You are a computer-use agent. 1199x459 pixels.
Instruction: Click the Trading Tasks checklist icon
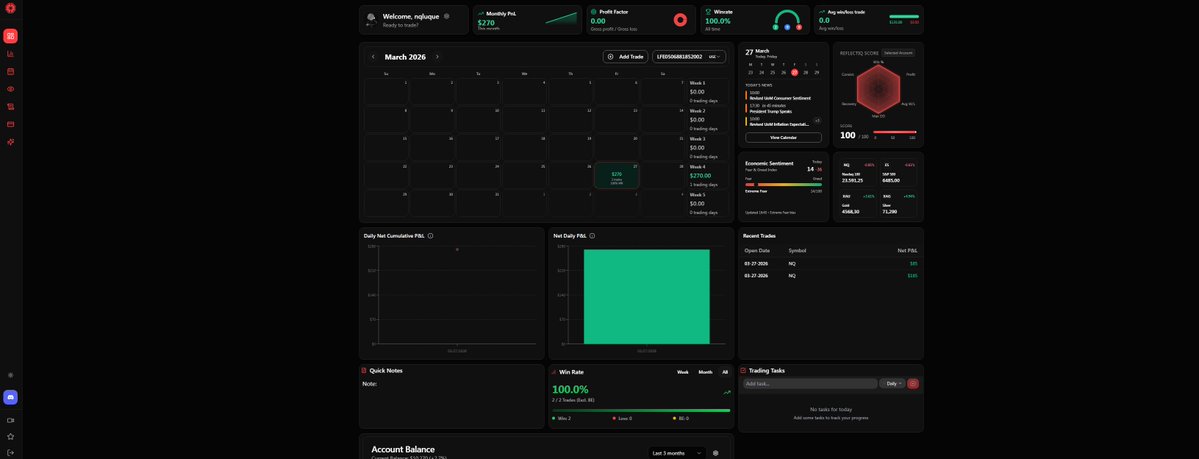click(743, 370)
